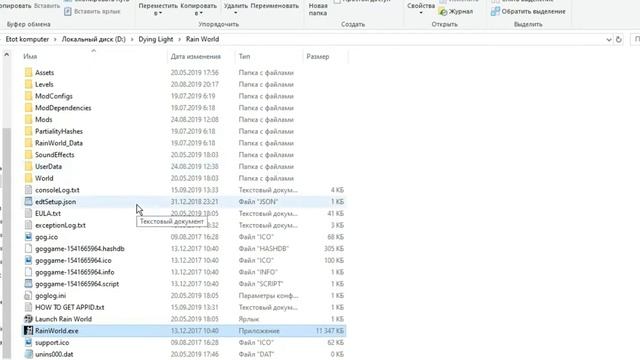Select the goggame-1541665964.info file name
Image resolution: width=640 pixels, height=360 pixels.
[x=75, y=273]
